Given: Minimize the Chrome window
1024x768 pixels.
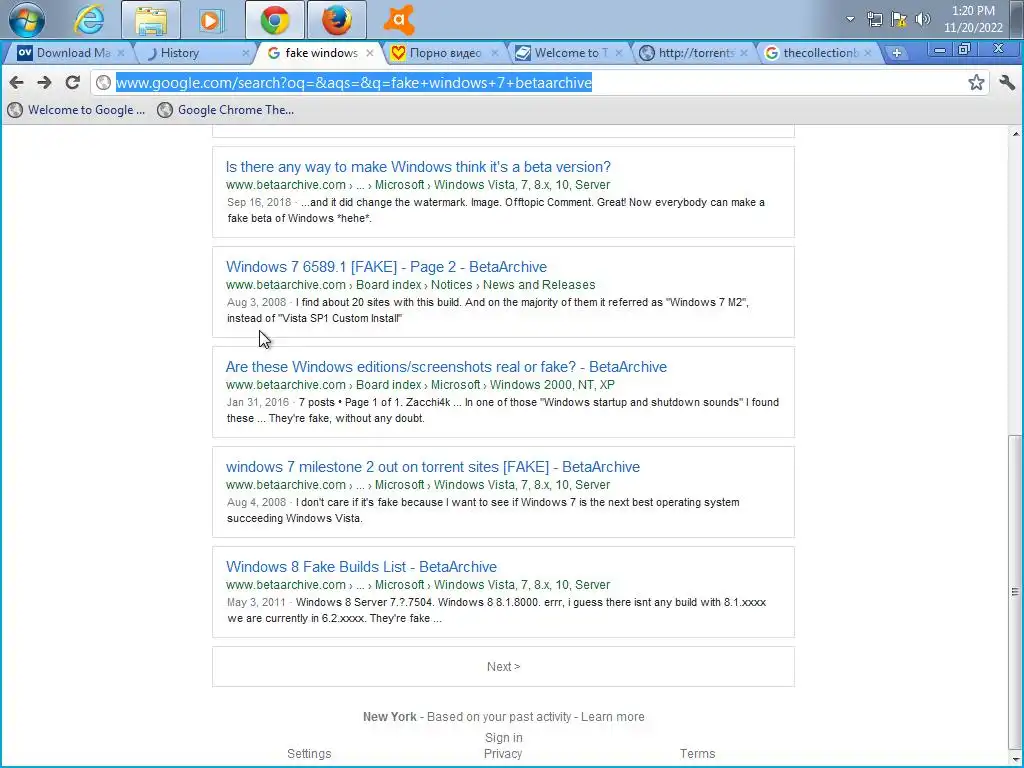Looking at the screenshot, I should (939, 50).
